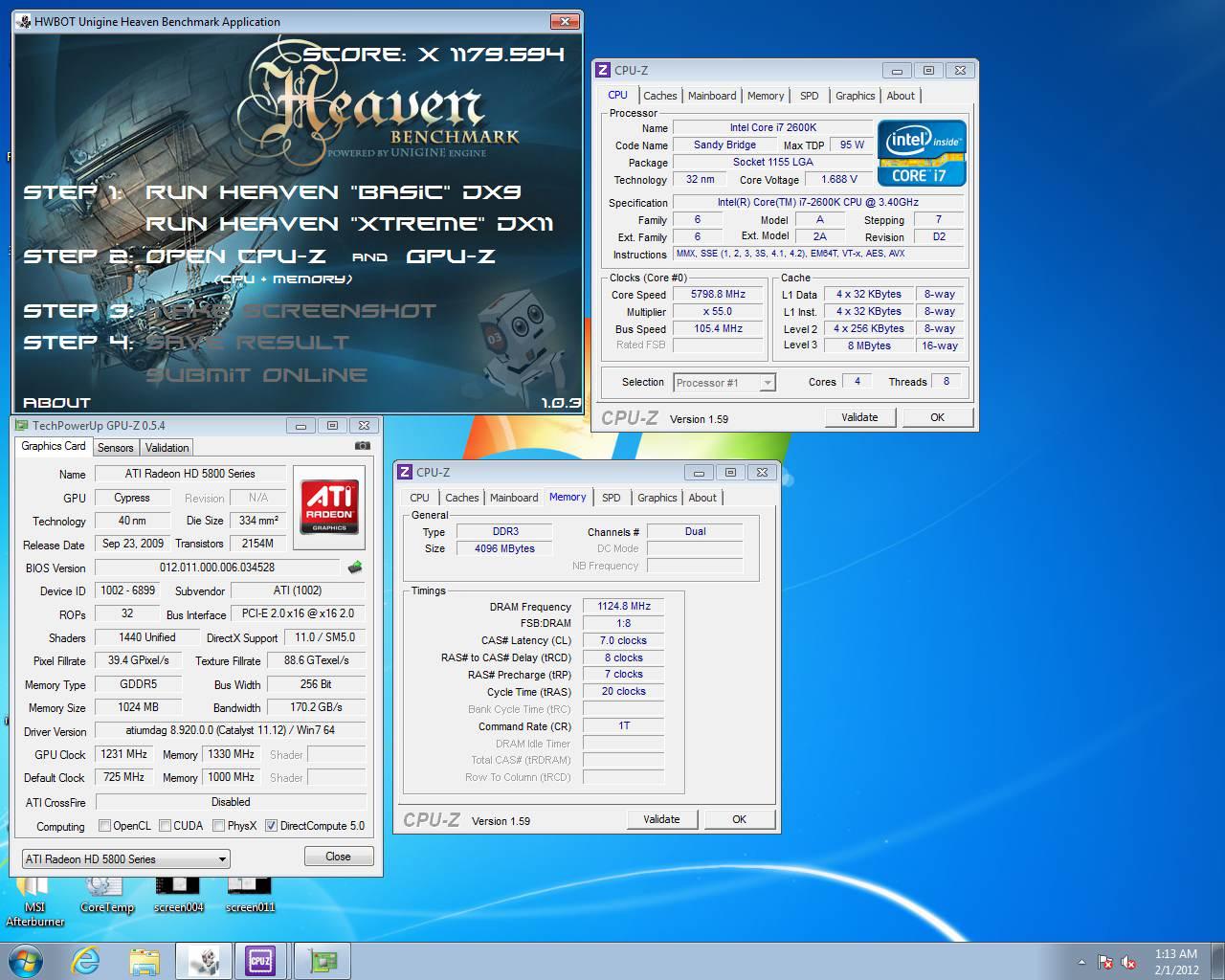
Task: Click the GPU Clock 1231 MHz field
Action: click(x=124, y=754)
